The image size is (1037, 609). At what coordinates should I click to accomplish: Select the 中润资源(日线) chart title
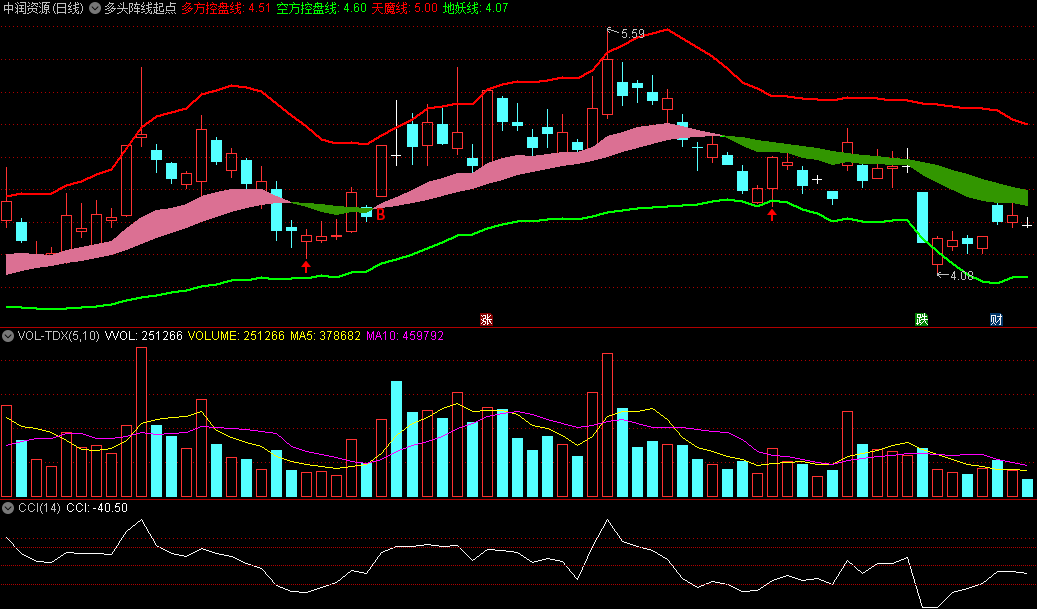click(x=44, y=8)
